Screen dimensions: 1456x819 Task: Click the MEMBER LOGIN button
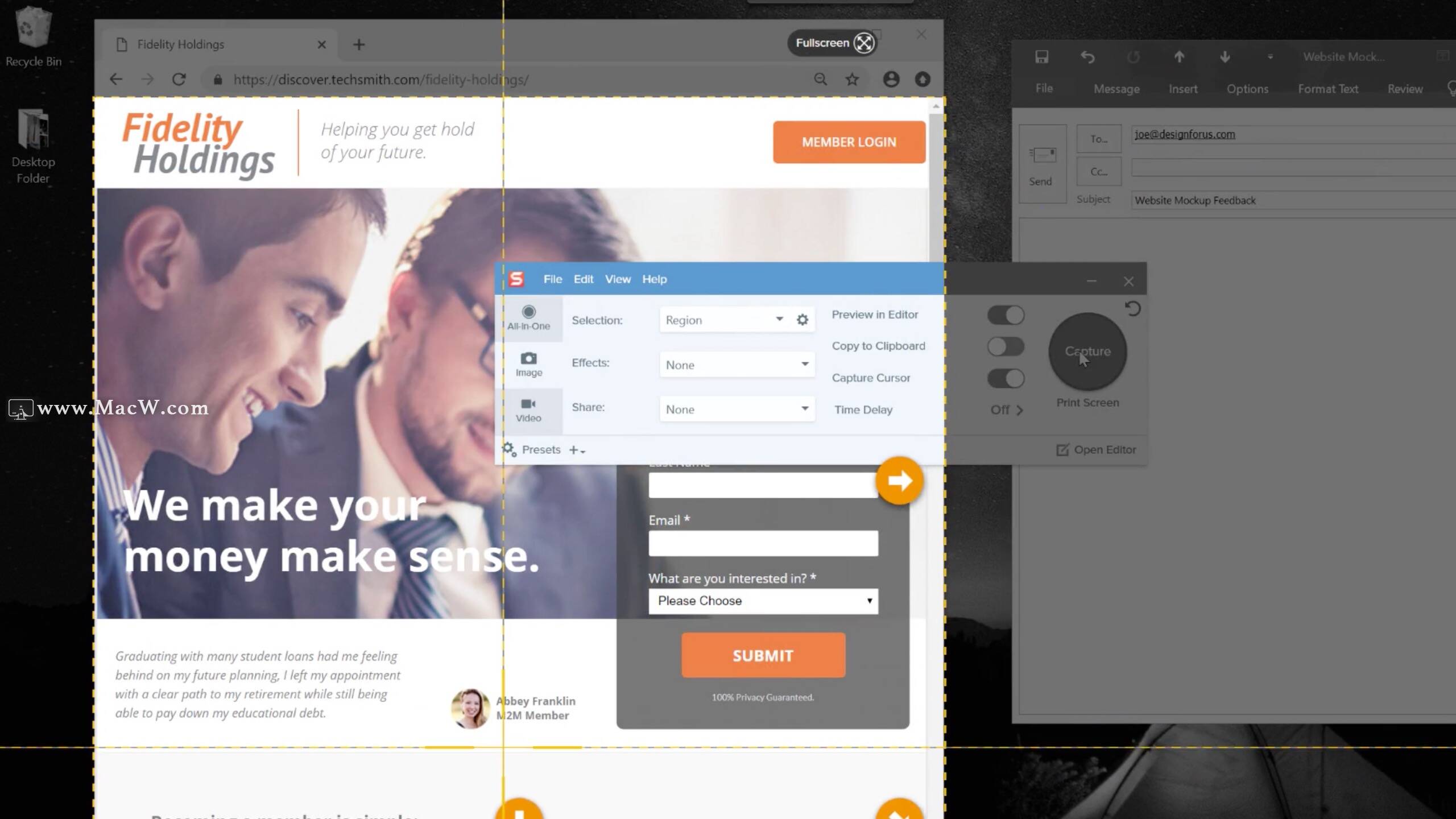pos(849,141)
